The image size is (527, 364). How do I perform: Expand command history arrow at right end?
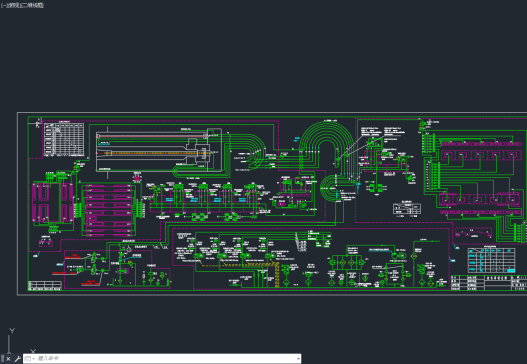(x=298, y=359)
